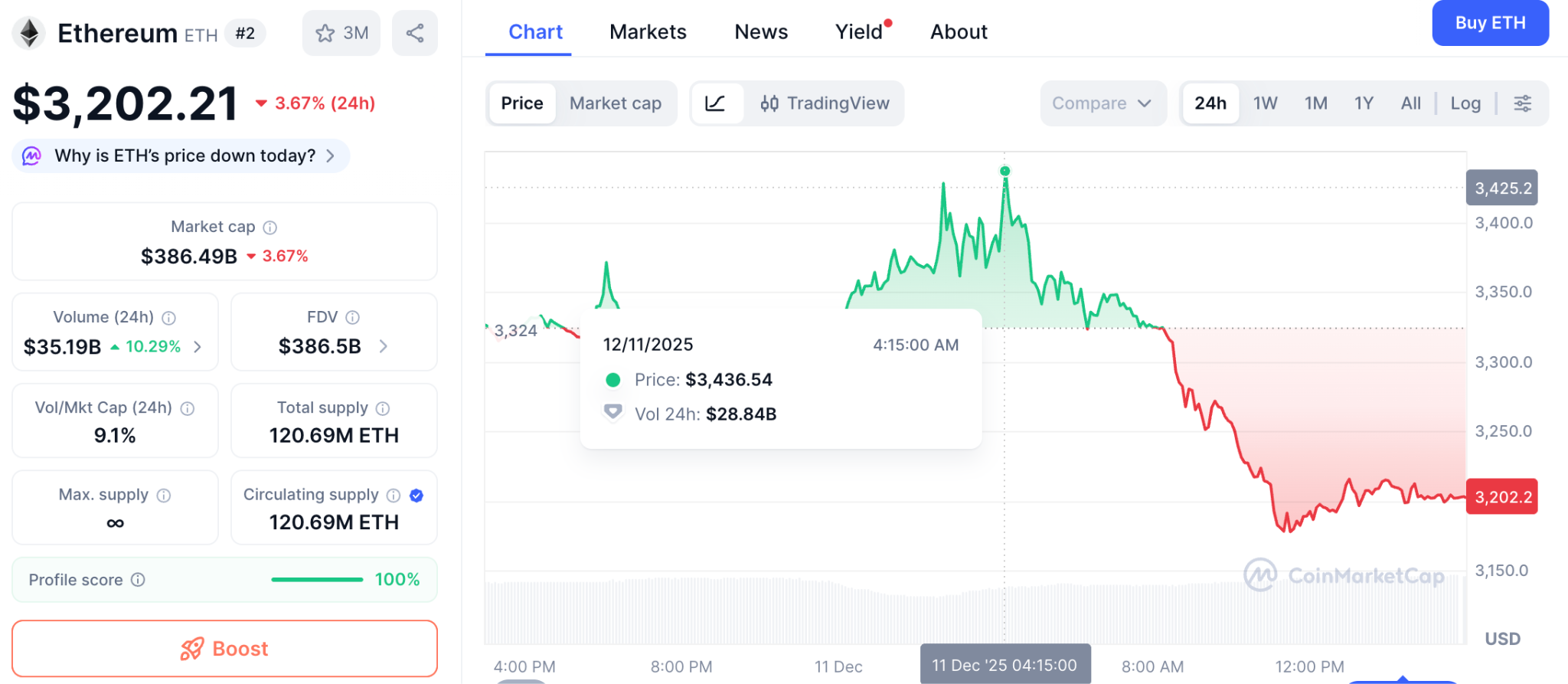The width and height of the screenshot is (1568, 684).
Task: Expand Volume (24h) details chevron
Action: 198,347
